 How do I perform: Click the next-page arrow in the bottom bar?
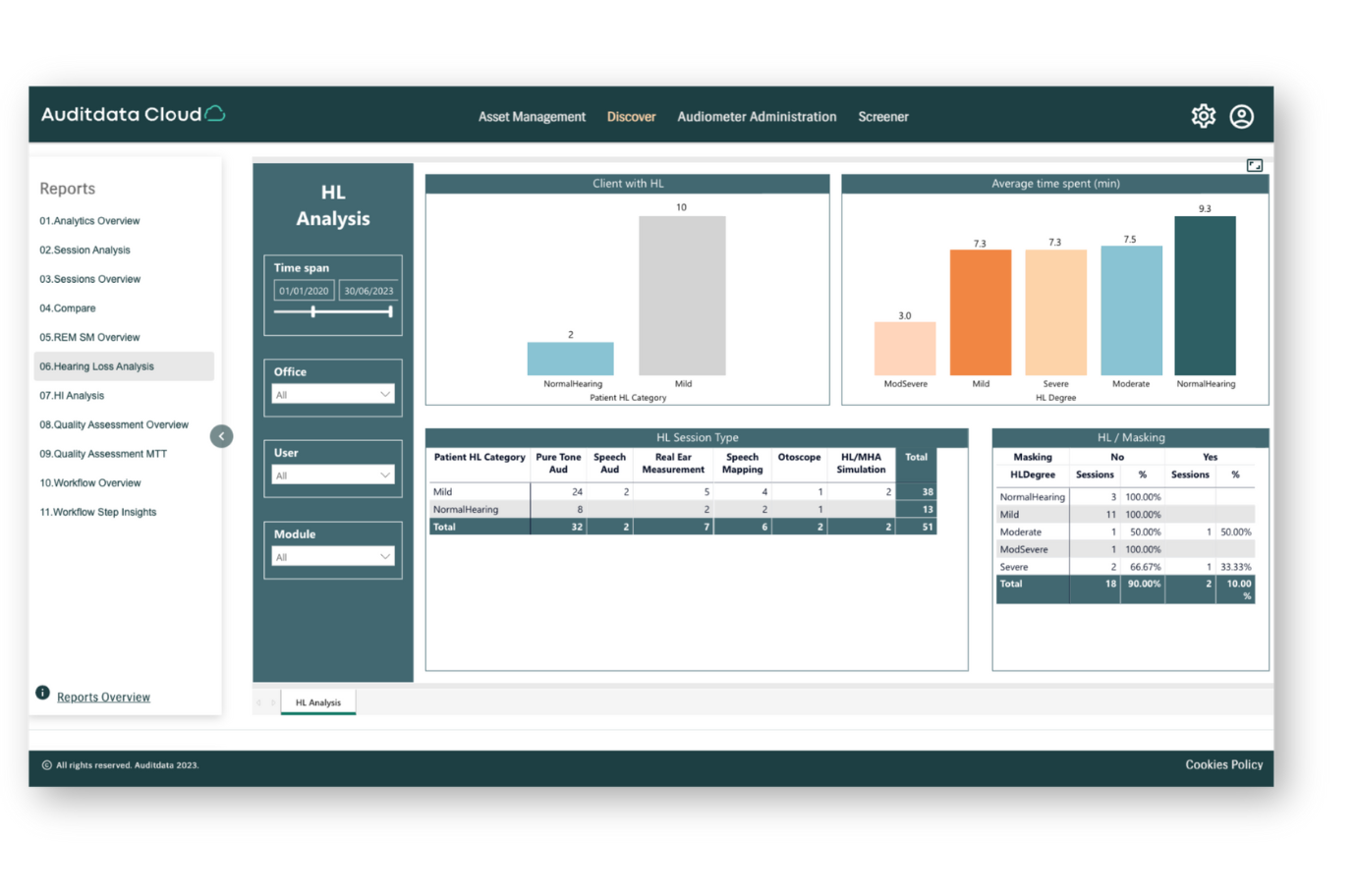272,702
